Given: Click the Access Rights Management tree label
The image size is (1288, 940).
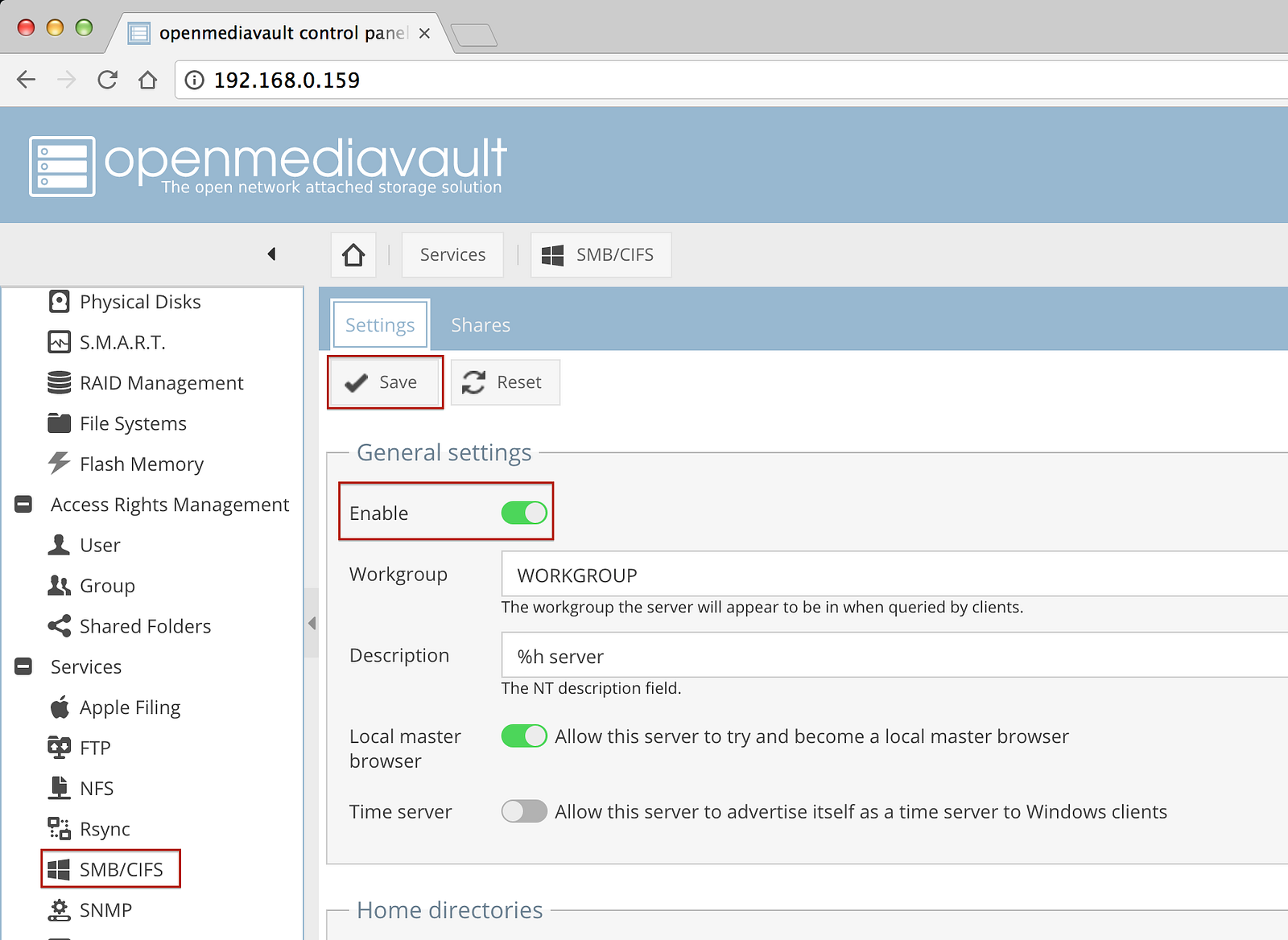Looking at the screenshot, I should [x=170, y=505].
